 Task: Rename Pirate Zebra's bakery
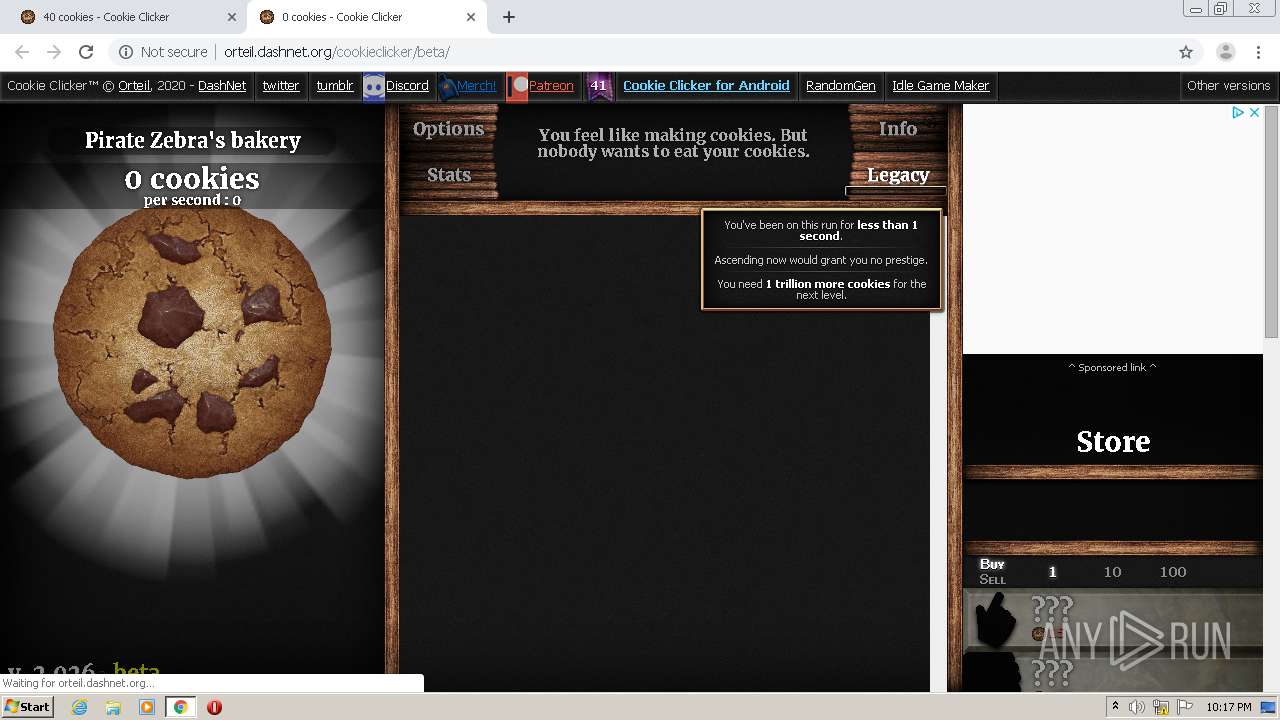coord(193,141)
